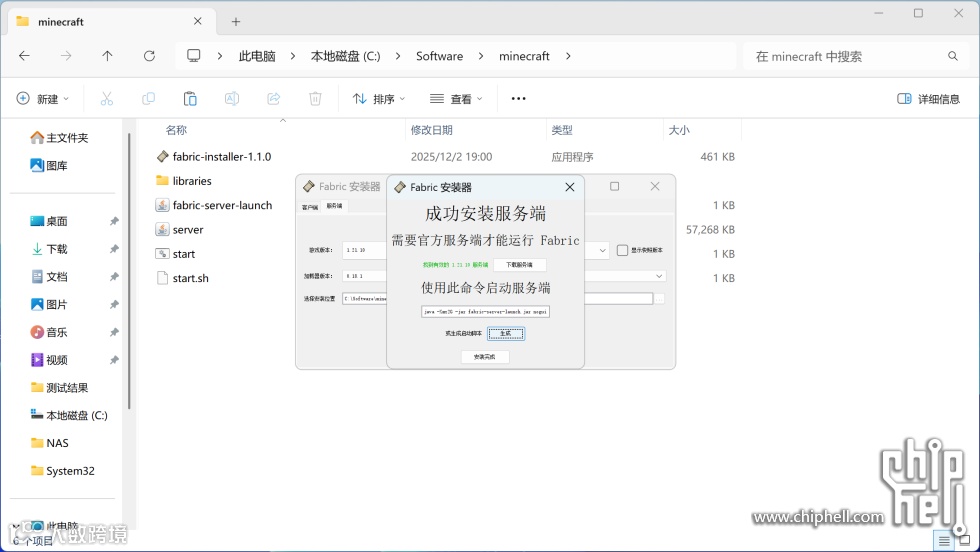This screenshot has height=552, width=980.
Task: Open the NAS folder in sidebar
Action: coord(49,443)
